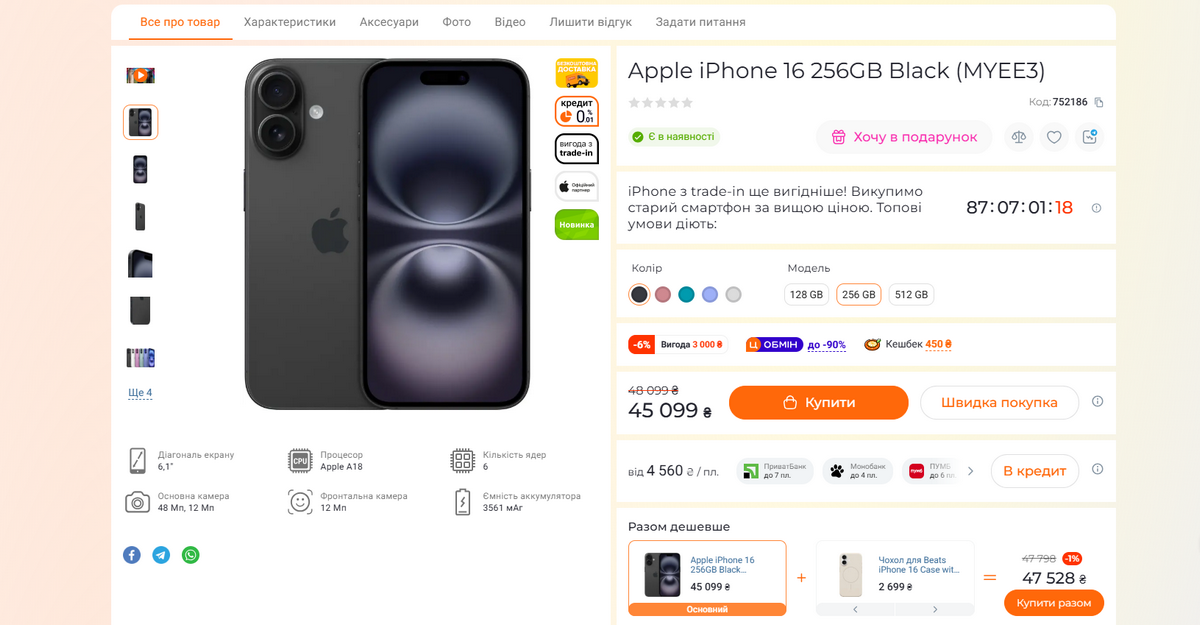Expand more bank installment options arrow
Screen dimensions: 1200x625
(x=970, y=471)
